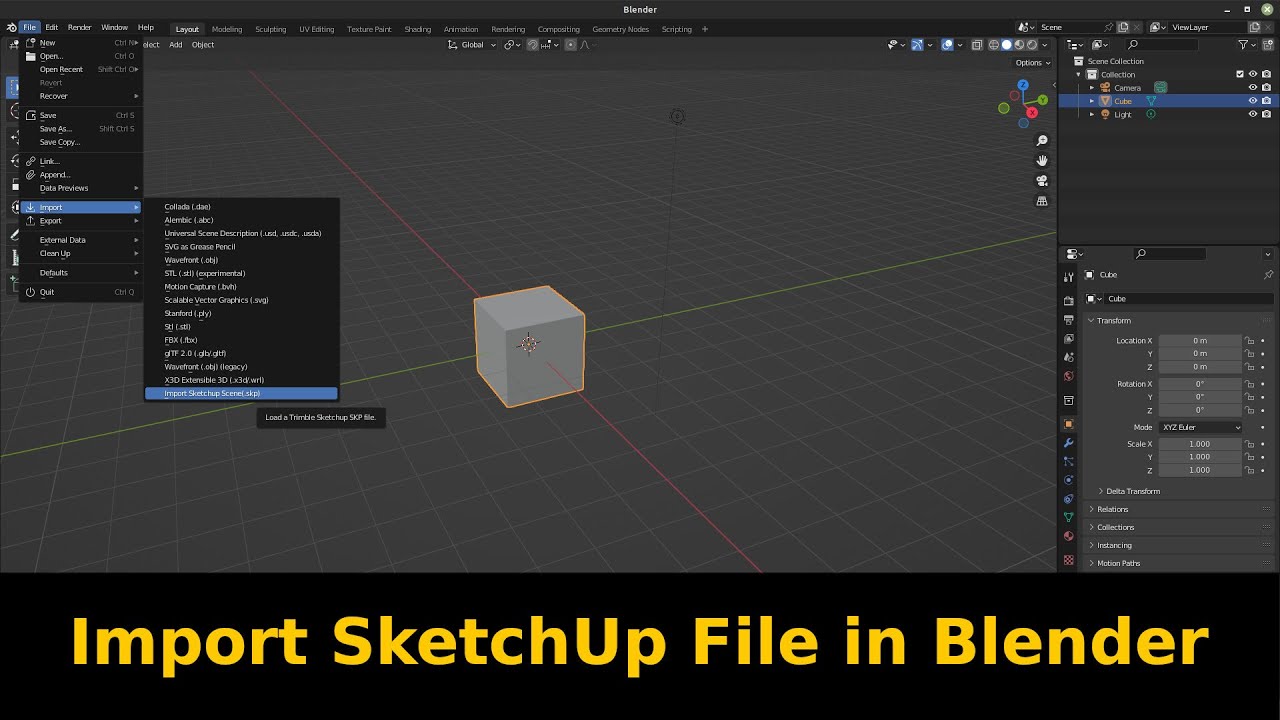The width and height of the screenshot is (1280, 720).
Task: Select Collada (.dae) import option
Action: (241, 207)
